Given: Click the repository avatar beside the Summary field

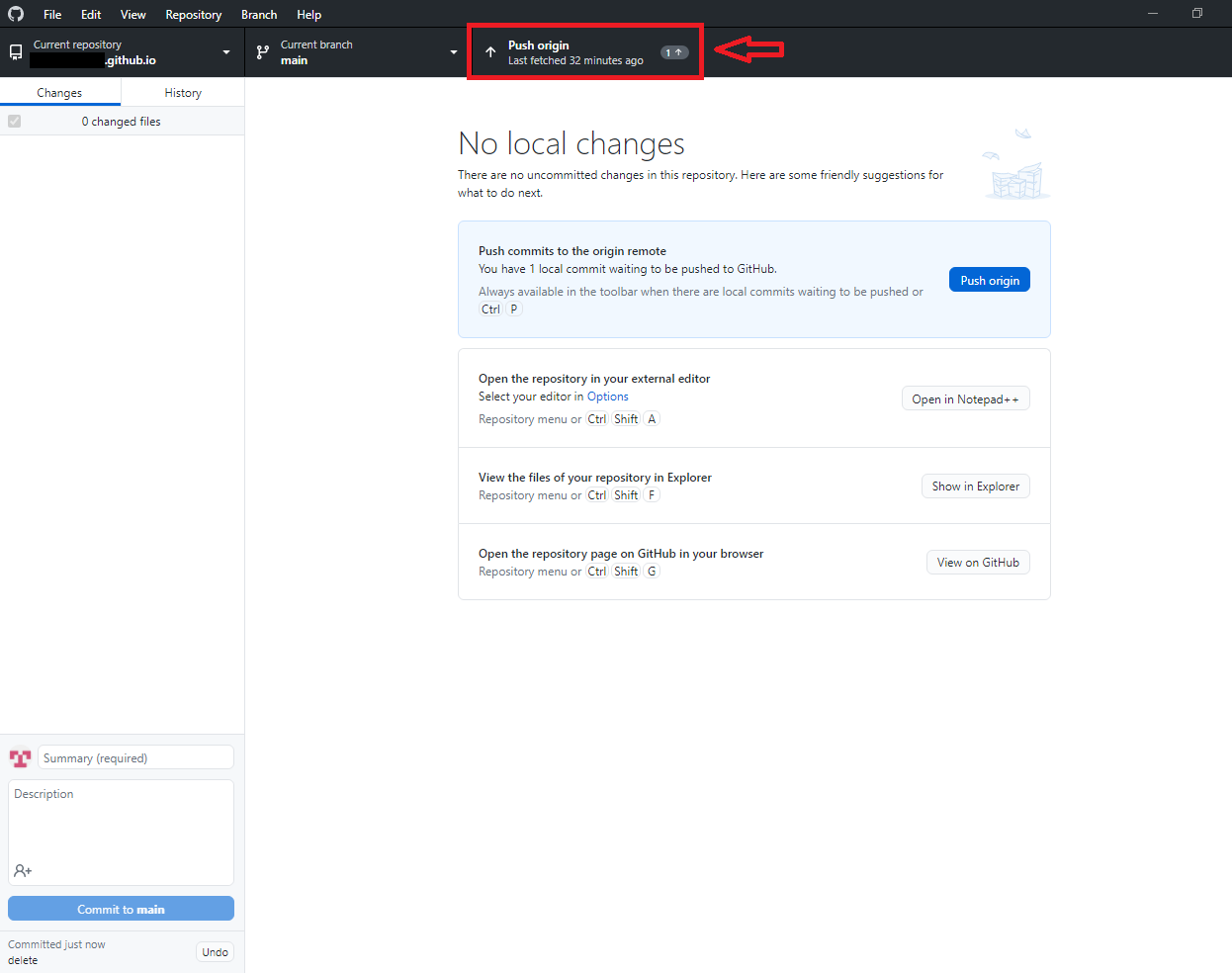Looking at the screenshot, I should tap(19, 757).
